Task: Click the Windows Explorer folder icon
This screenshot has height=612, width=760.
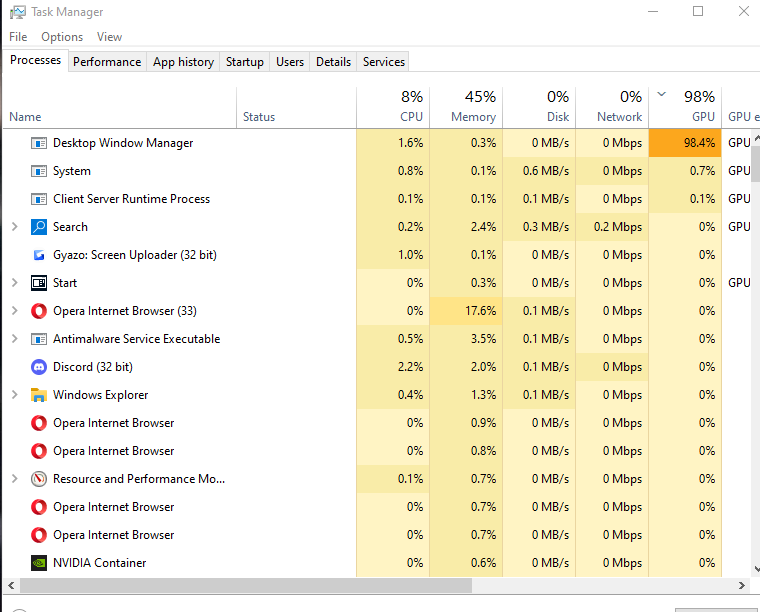Action: click(39, 395)
